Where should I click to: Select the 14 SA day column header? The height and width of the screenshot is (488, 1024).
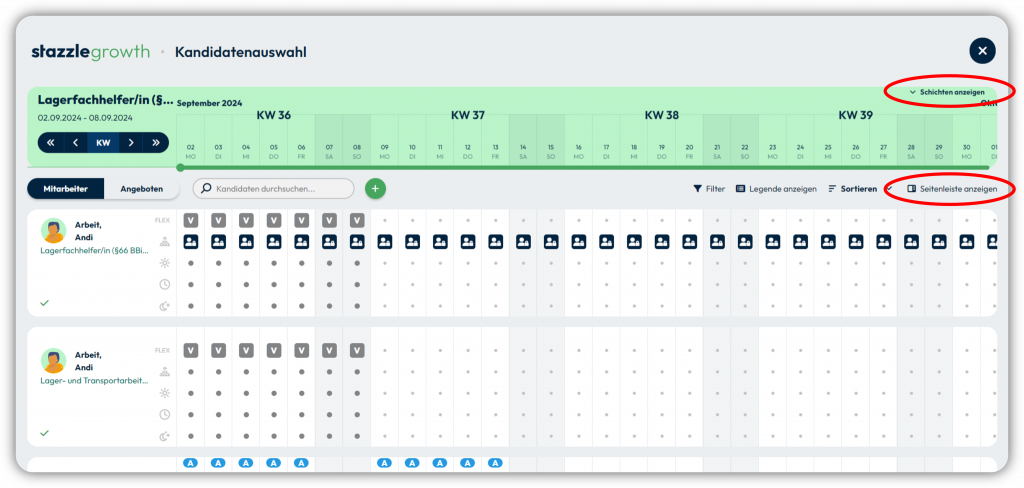523,152
